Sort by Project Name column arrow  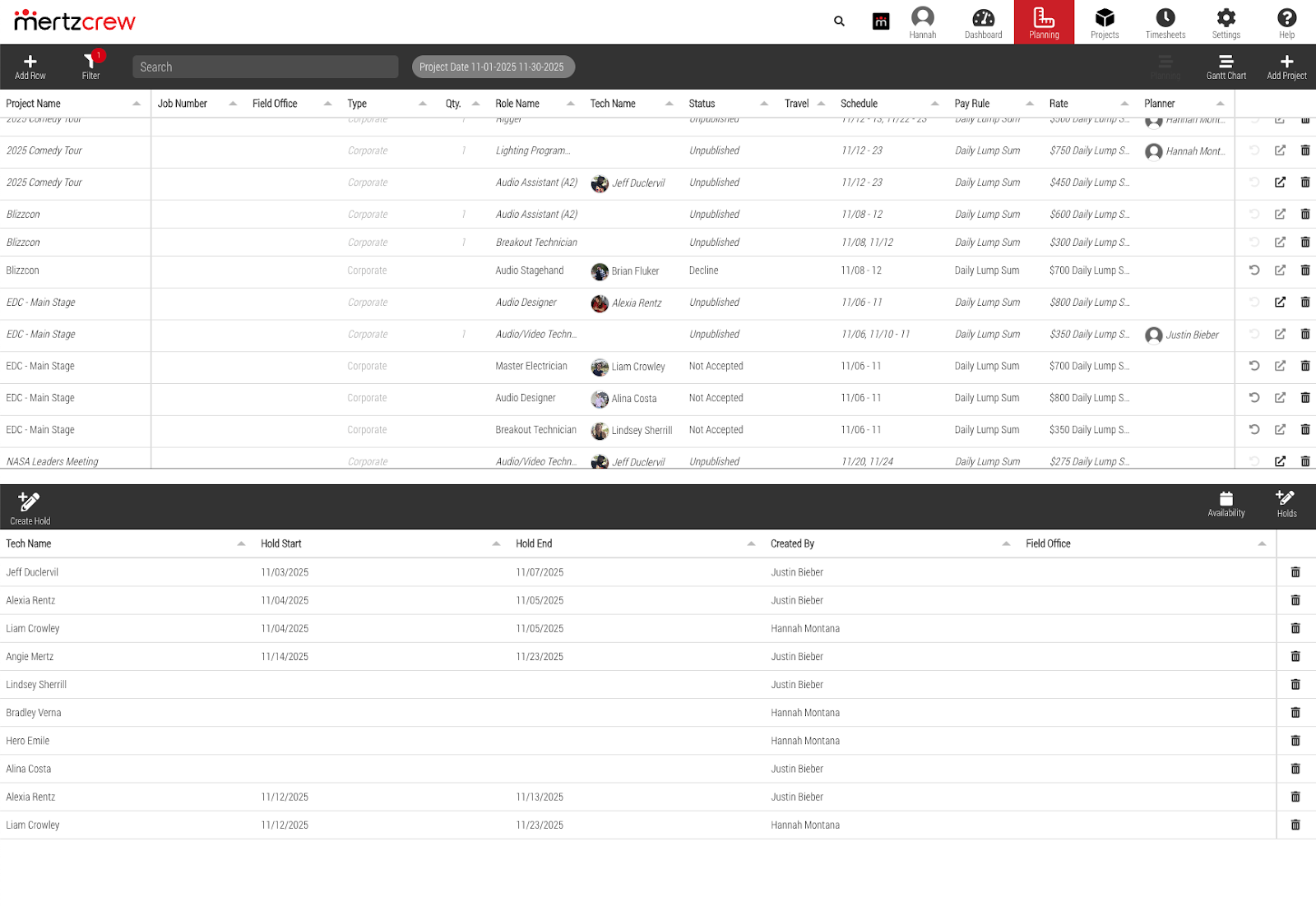[x=137, y=104]
